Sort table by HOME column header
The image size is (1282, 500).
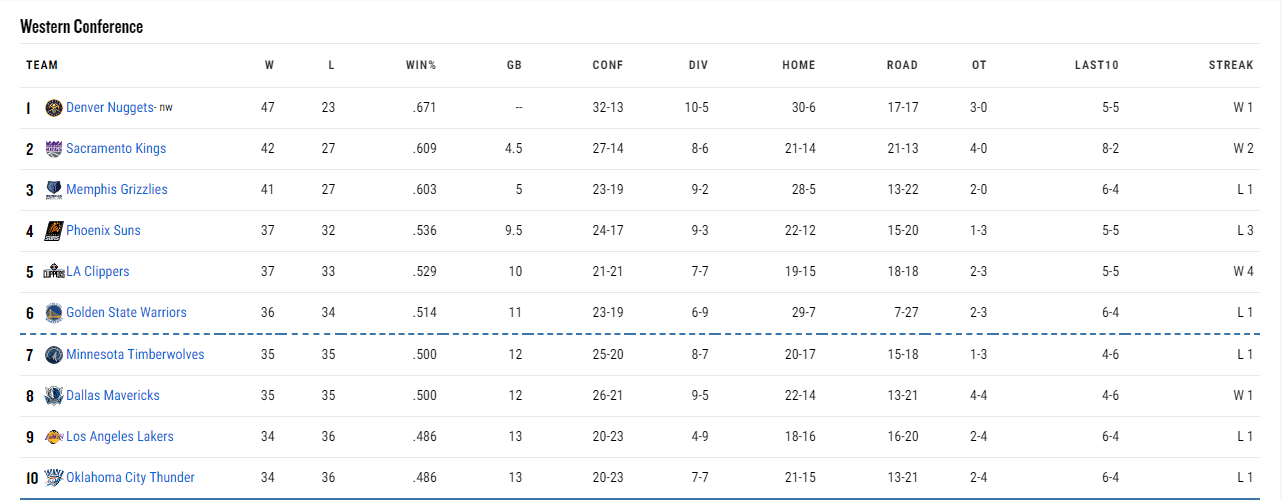pos(799,65)
